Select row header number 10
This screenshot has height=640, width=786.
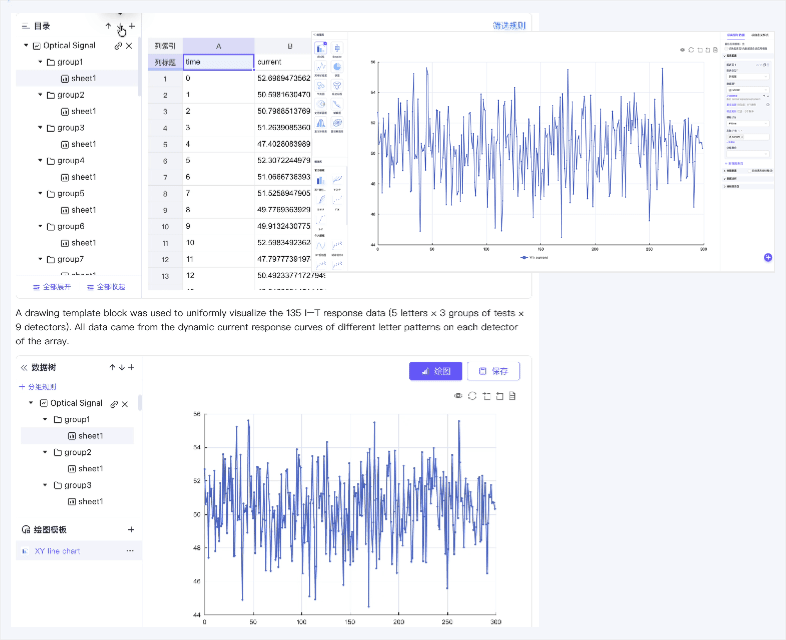coord(165,227)
